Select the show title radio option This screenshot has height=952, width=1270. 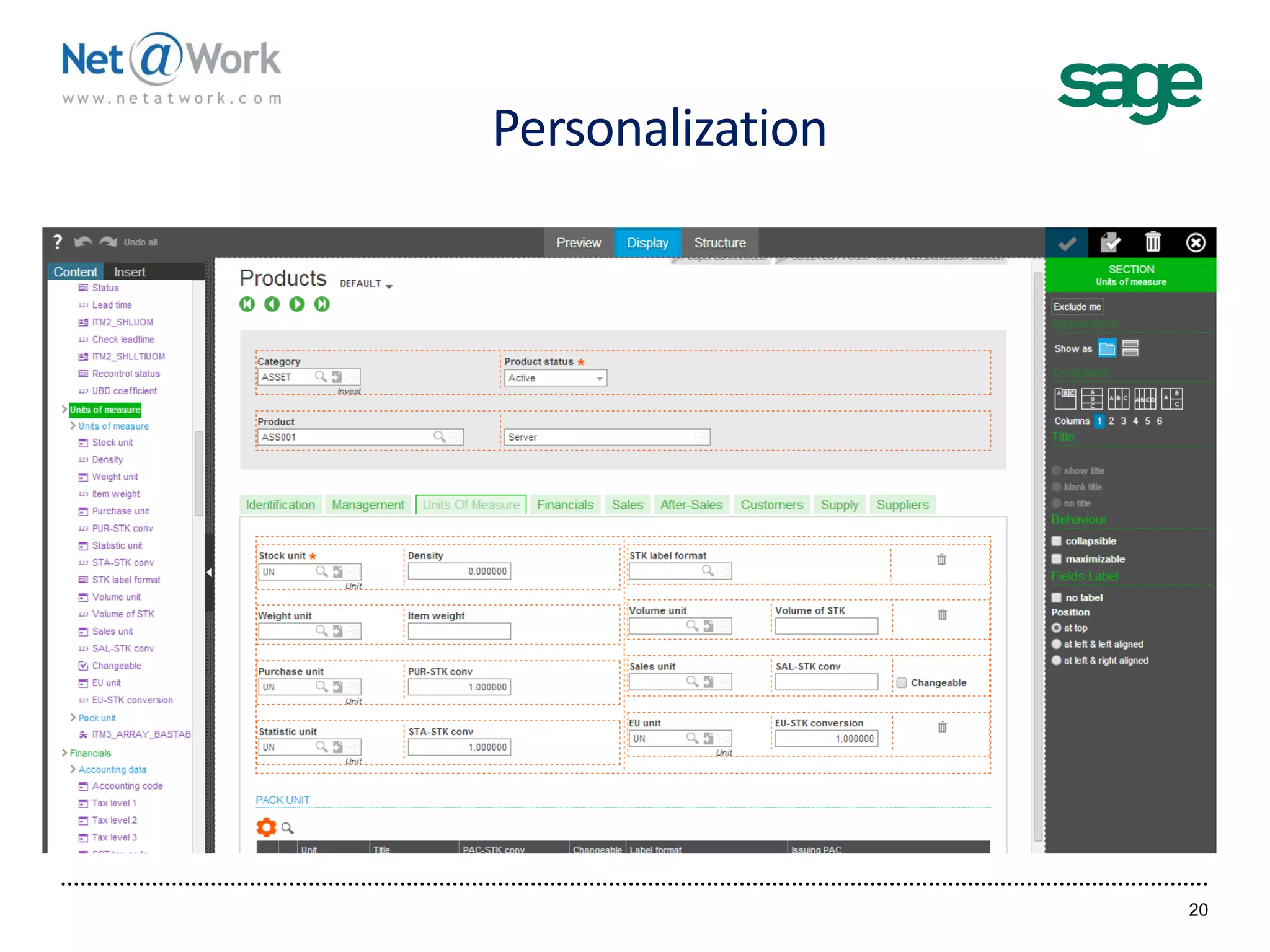[1056, 470]
